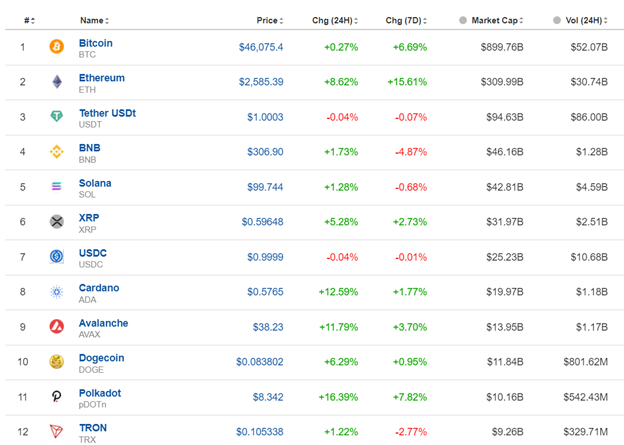Sort by Chg (7D) column header
Screen dimensions: 624x445
click(x=408, y=20)
